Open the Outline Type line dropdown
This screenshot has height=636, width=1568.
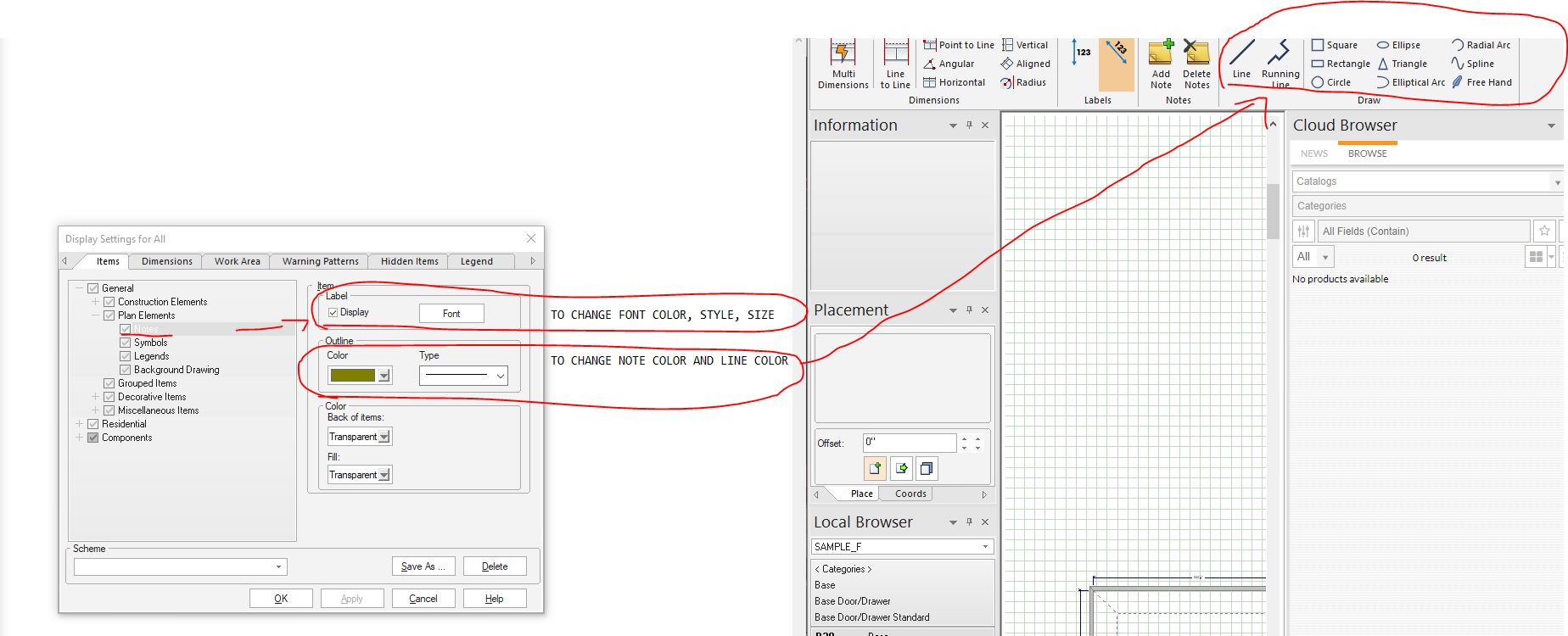(463, 376)
